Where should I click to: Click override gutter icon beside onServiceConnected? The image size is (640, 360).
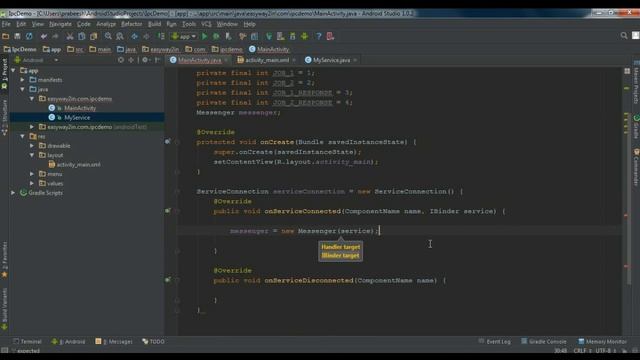(x=168, y=211)
